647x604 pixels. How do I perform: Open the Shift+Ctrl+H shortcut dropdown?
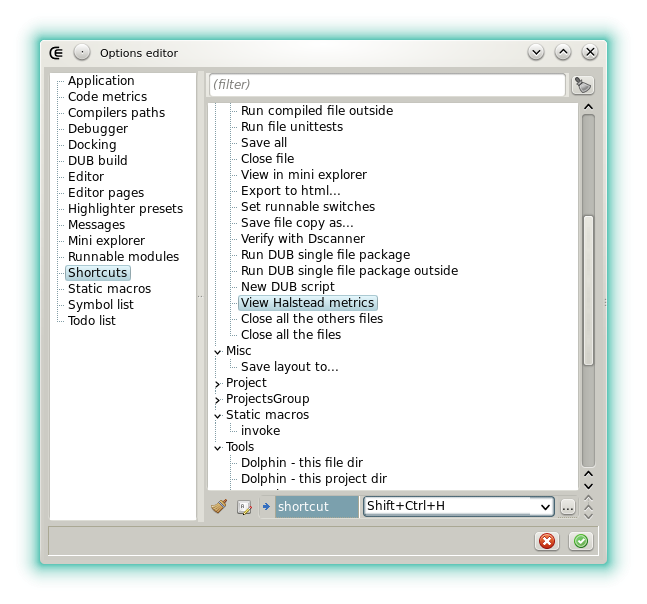pos(545,507)
